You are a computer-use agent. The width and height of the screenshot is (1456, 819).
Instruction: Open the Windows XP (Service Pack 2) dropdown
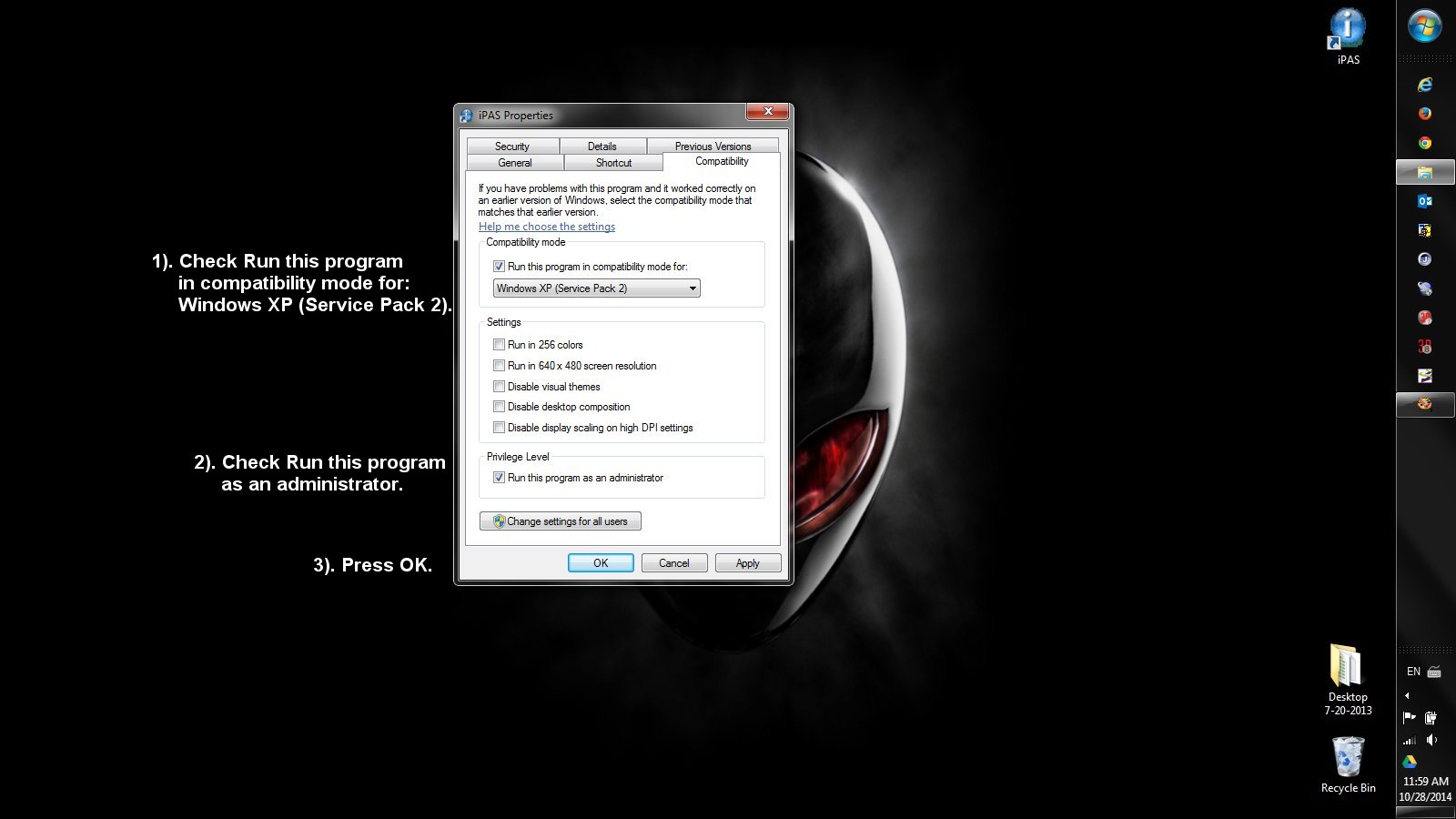point(596,288)
